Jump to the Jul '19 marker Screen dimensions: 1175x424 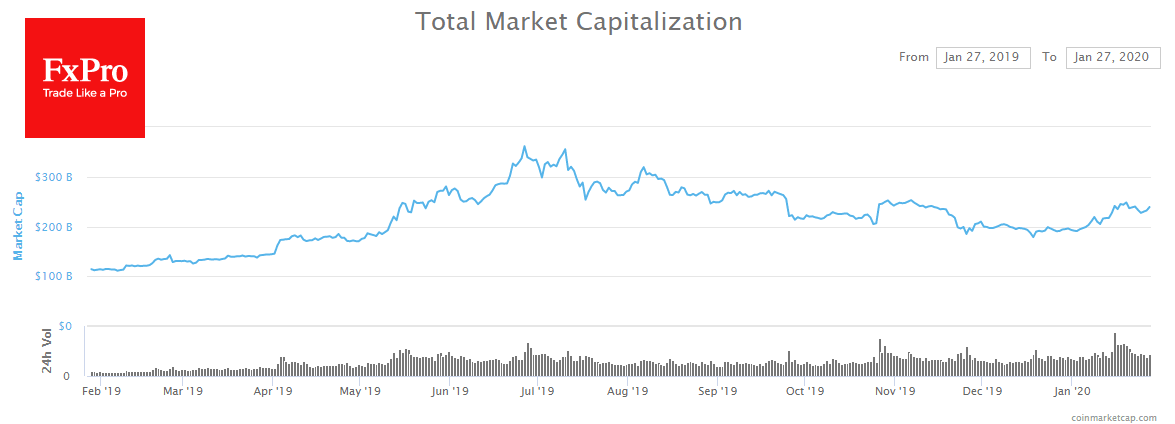click(538, 391)
